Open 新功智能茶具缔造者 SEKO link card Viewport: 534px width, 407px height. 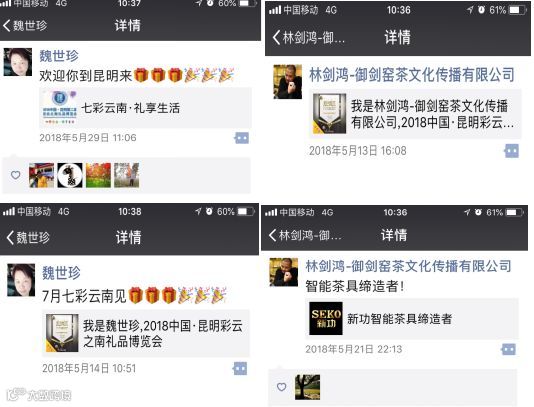[412, 318]
